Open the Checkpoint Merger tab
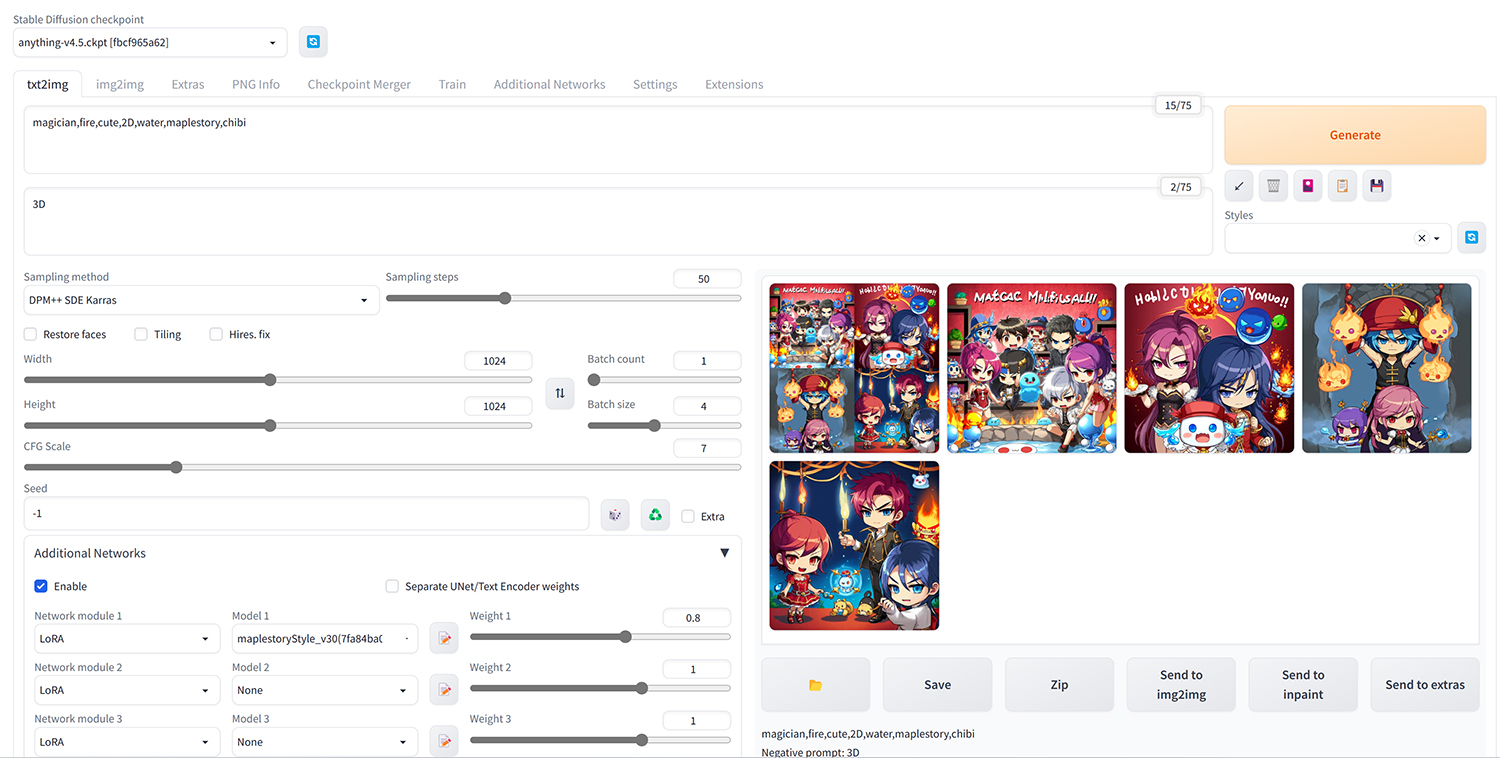 tap(359, 84)
